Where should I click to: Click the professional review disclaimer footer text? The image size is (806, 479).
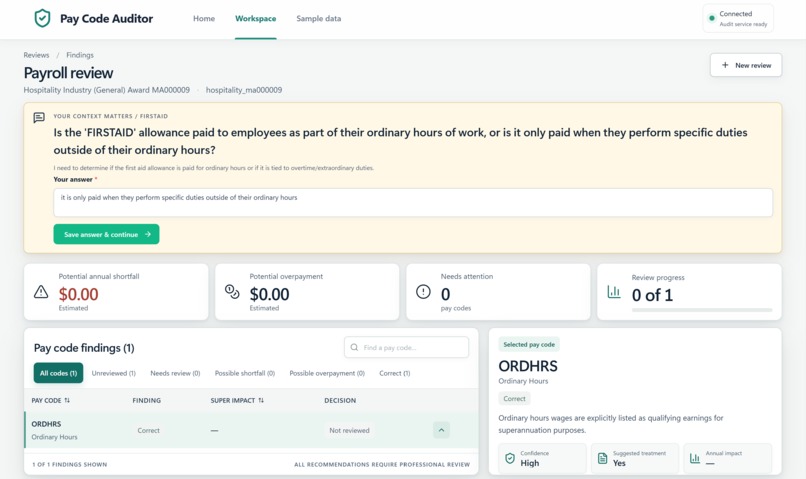(x=382, y=464)
